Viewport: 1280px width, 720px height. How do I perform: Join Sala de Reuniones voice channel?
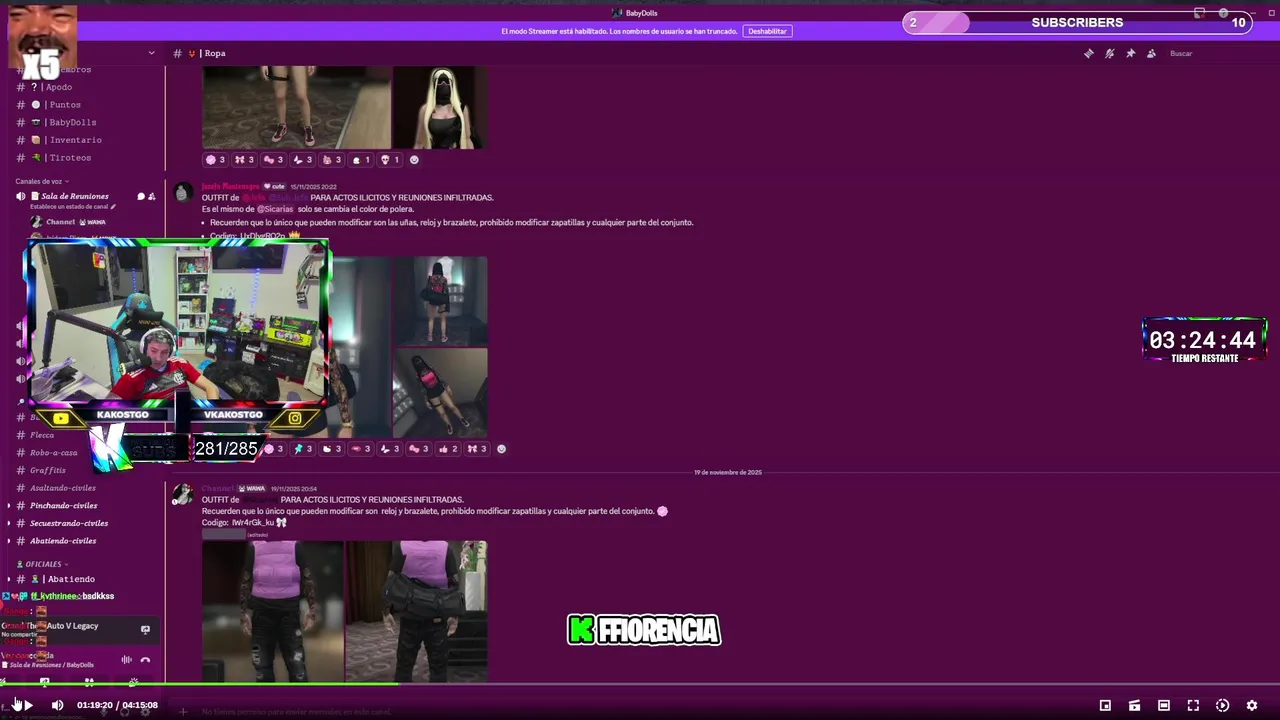(75, 196)
